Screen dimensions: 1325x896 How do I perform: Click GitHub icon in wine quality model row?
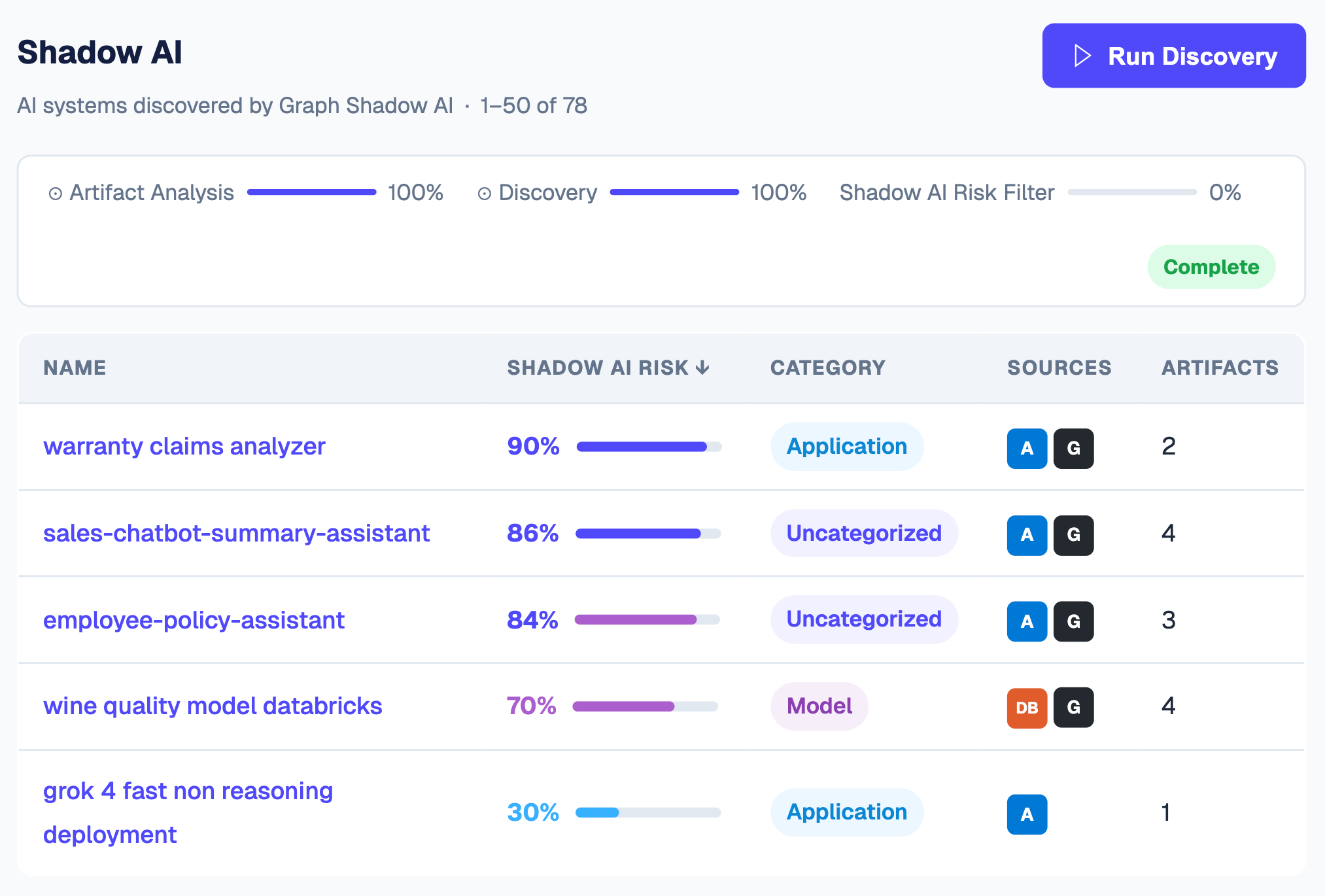click(x=1073, y=708)
